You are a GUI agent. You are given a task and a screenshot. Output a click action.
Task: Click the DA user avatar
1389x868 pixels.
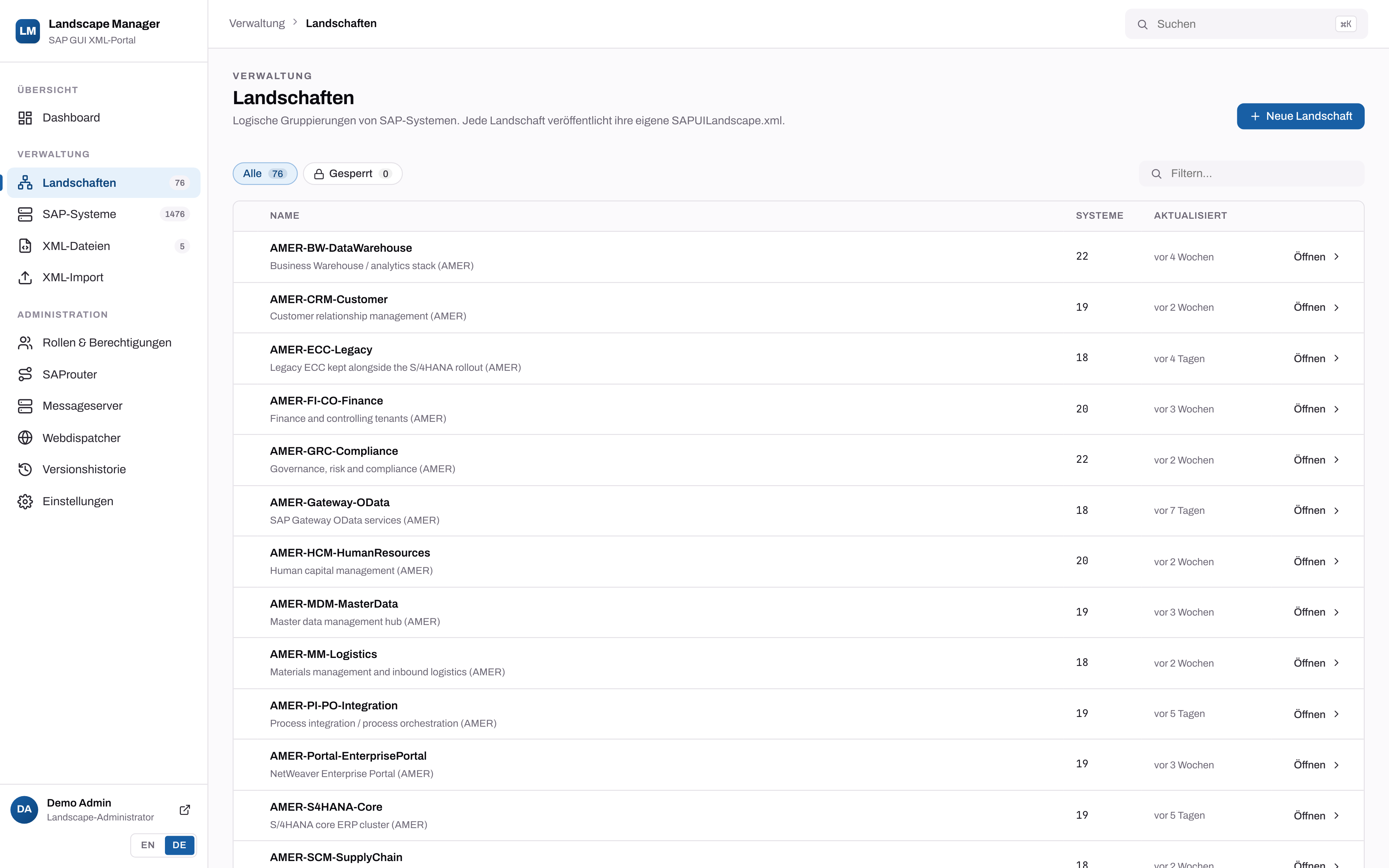[x=24, y=809]
